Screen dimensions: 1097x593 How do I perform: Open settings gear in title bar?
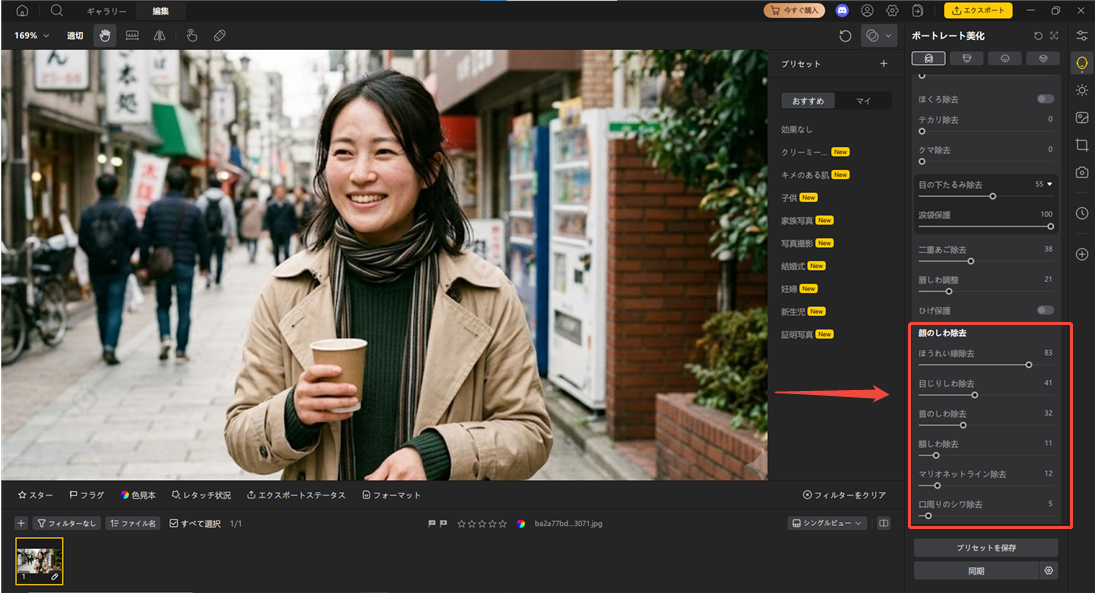892,10
